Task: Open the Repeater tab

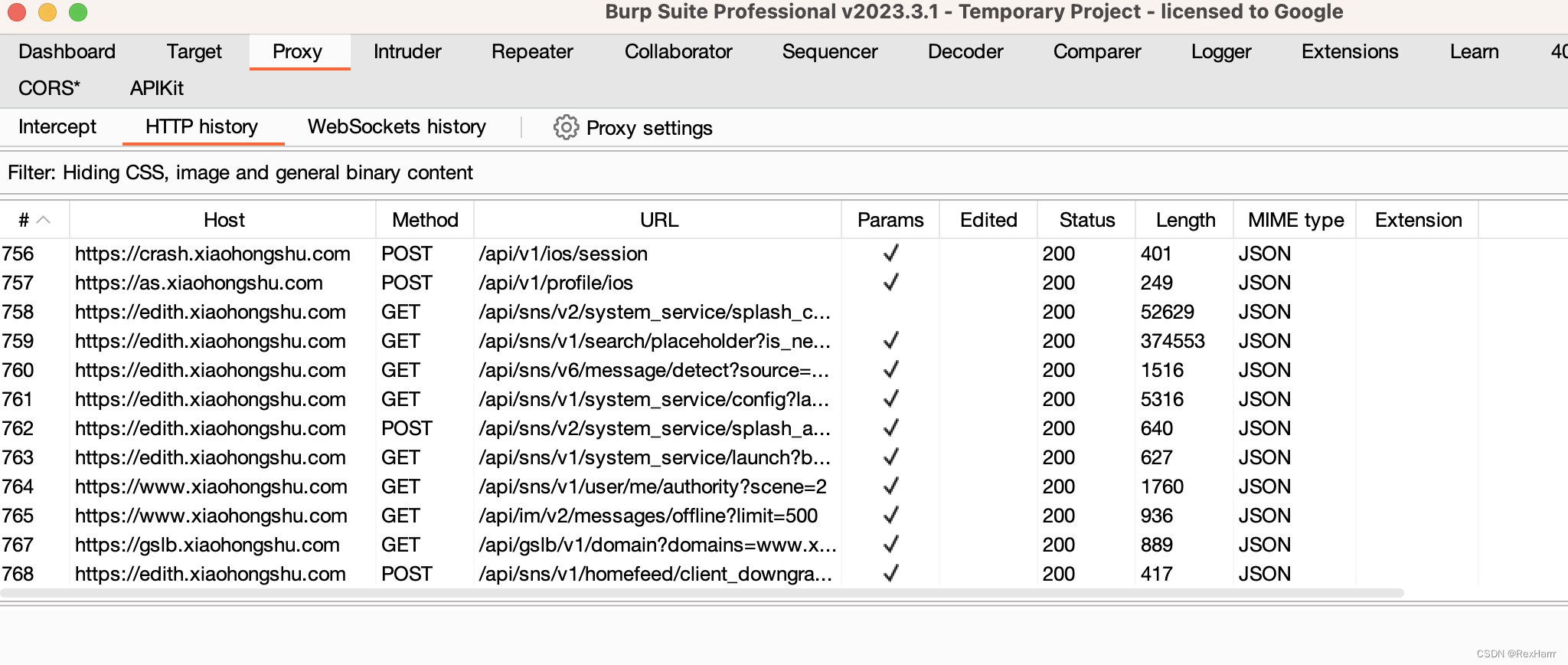Action: 532,51
